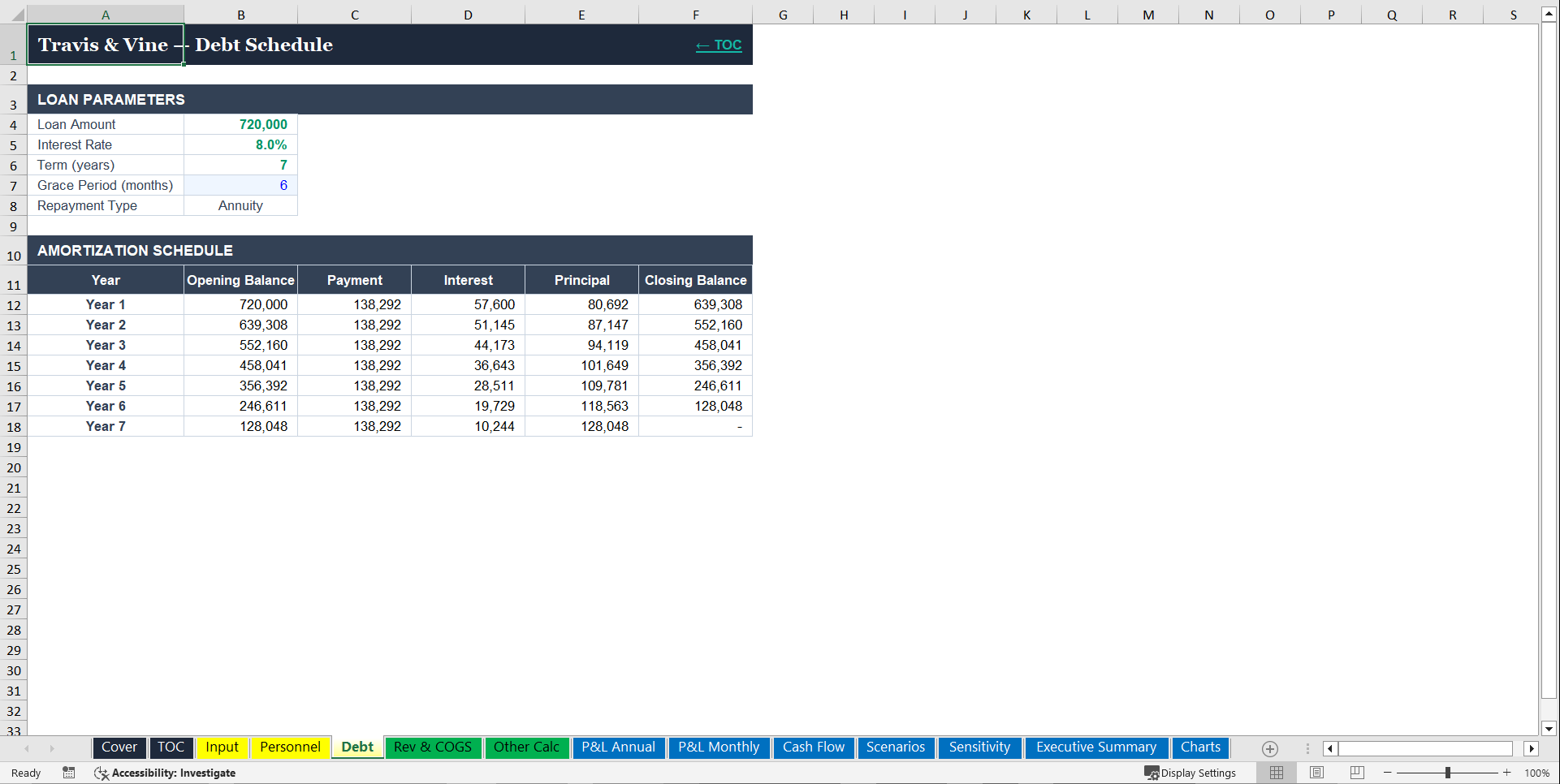Switch to Normal view icon
1560x784 pixels.
click(x=1277, y=773)
